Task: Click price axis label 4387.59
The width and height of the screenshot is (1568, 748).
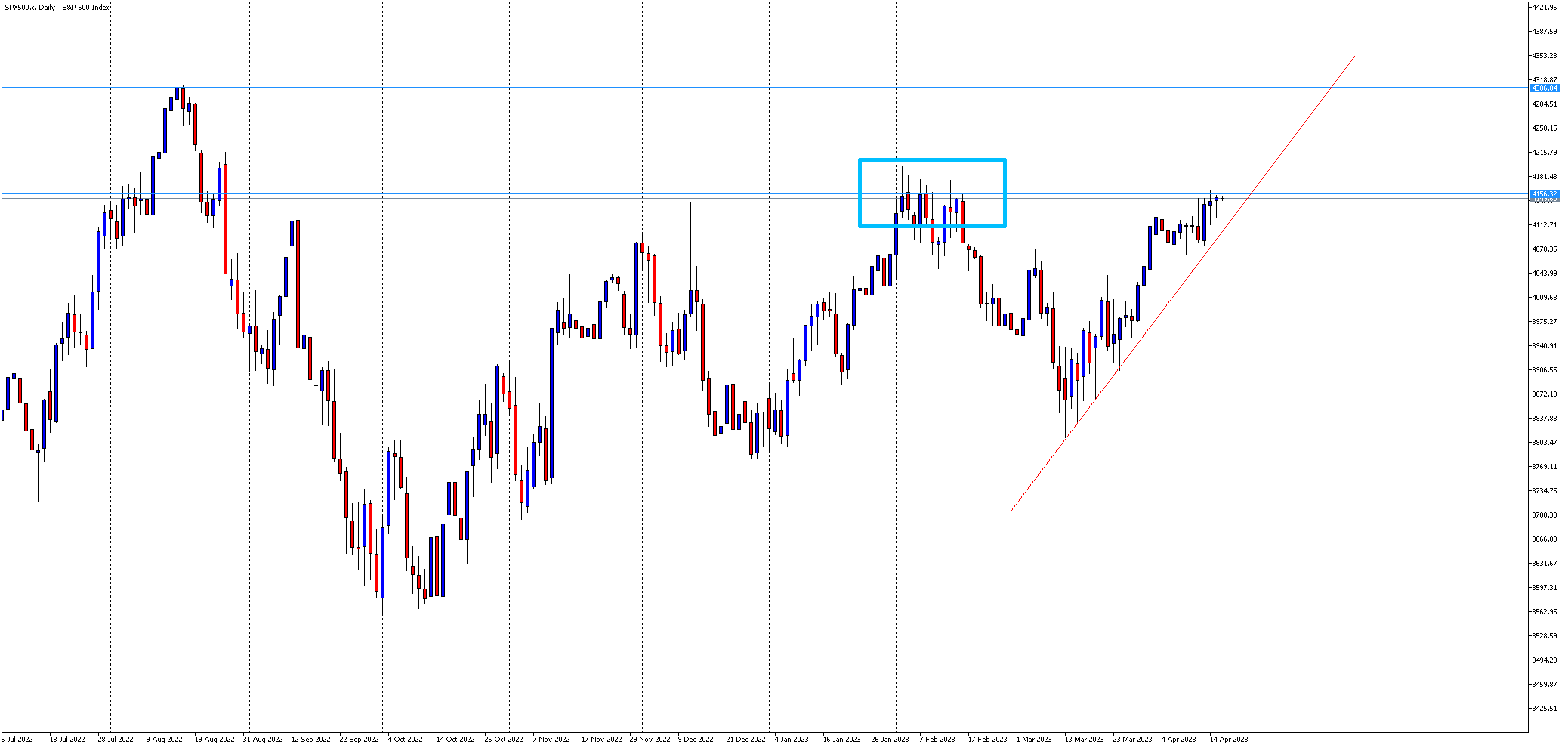Action: (1545, 32)
